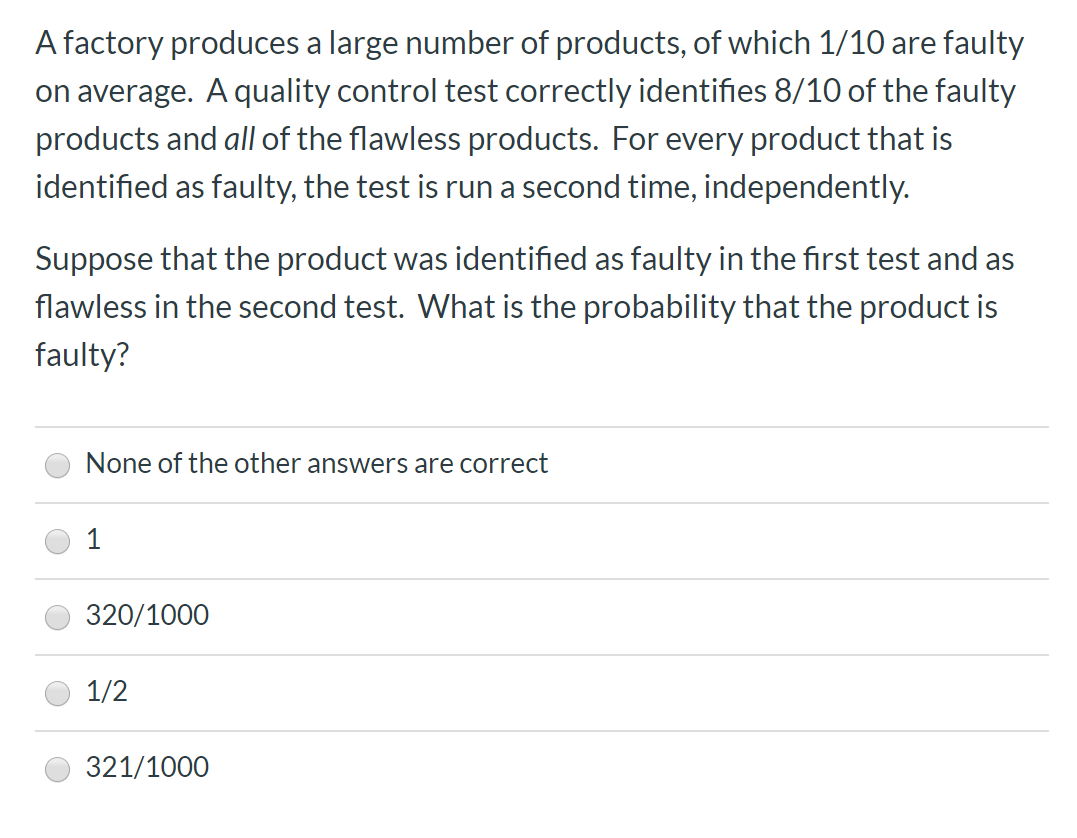Click the radio button beside 1/2
Screen dimensions: 1077x838
57,693
